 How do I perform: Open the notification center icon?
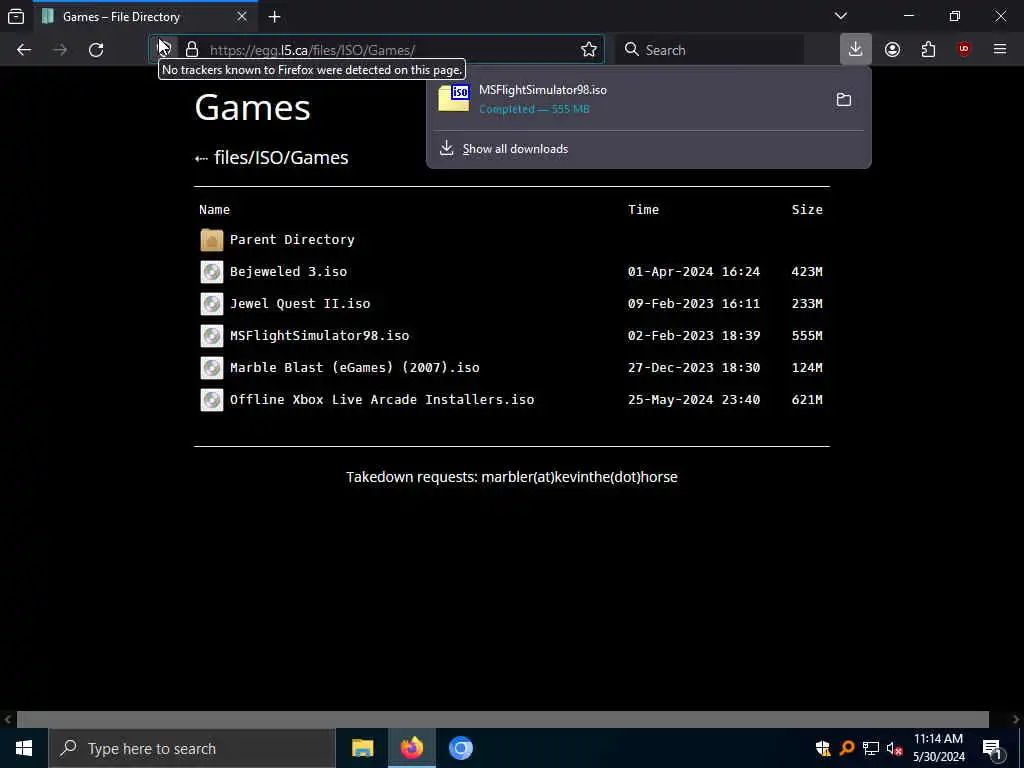coord(993,749)
